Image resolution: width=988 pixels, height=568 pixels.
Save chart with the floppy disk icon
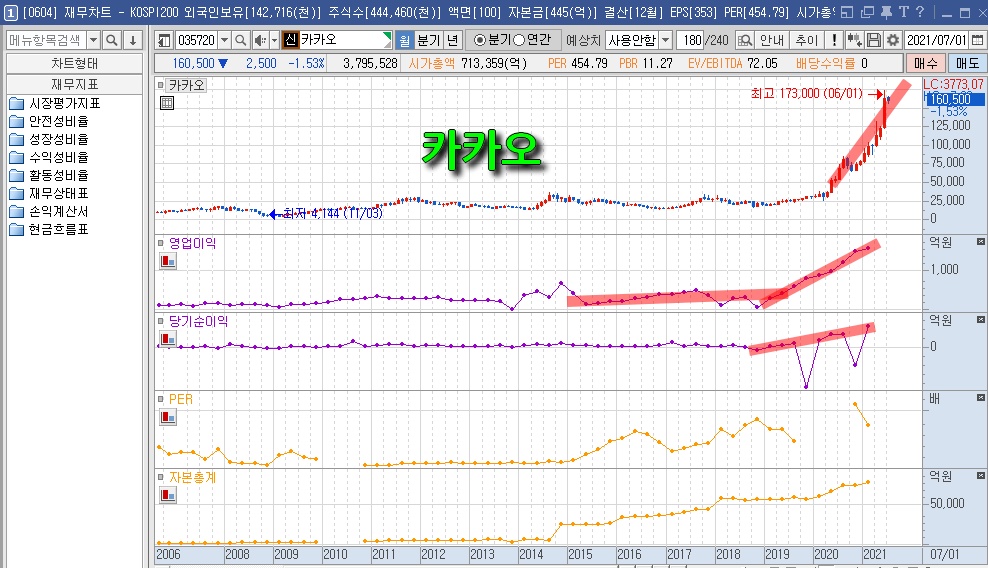[x=873, y=40]
